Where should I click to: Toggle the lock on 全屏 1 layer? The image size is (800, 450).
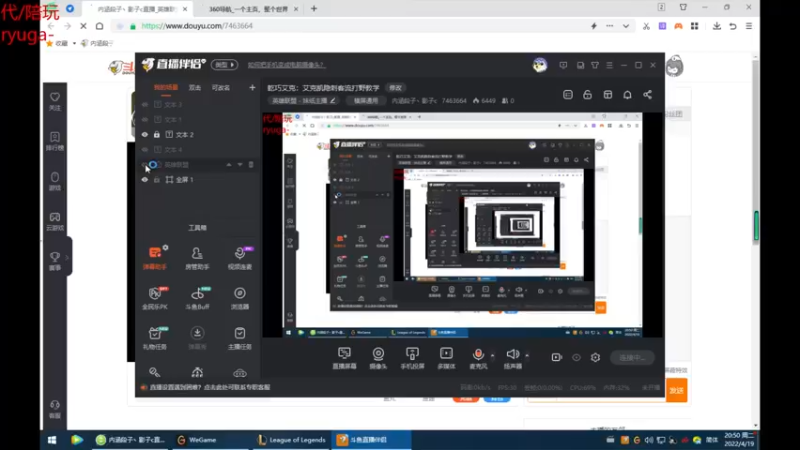point(157,180)
